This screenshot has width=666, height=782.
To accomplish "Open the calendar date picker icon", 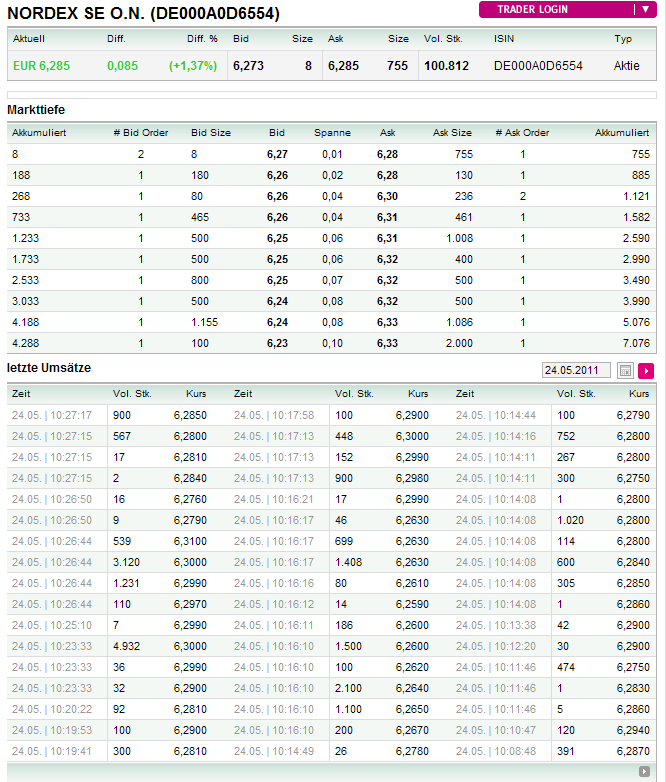I will [x=625, y=371].
